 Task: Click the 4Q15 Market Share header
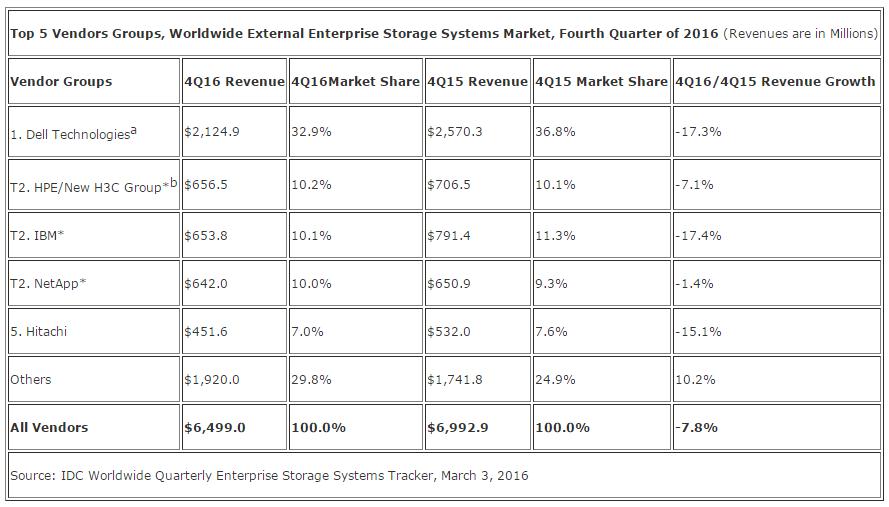point(601,81)
